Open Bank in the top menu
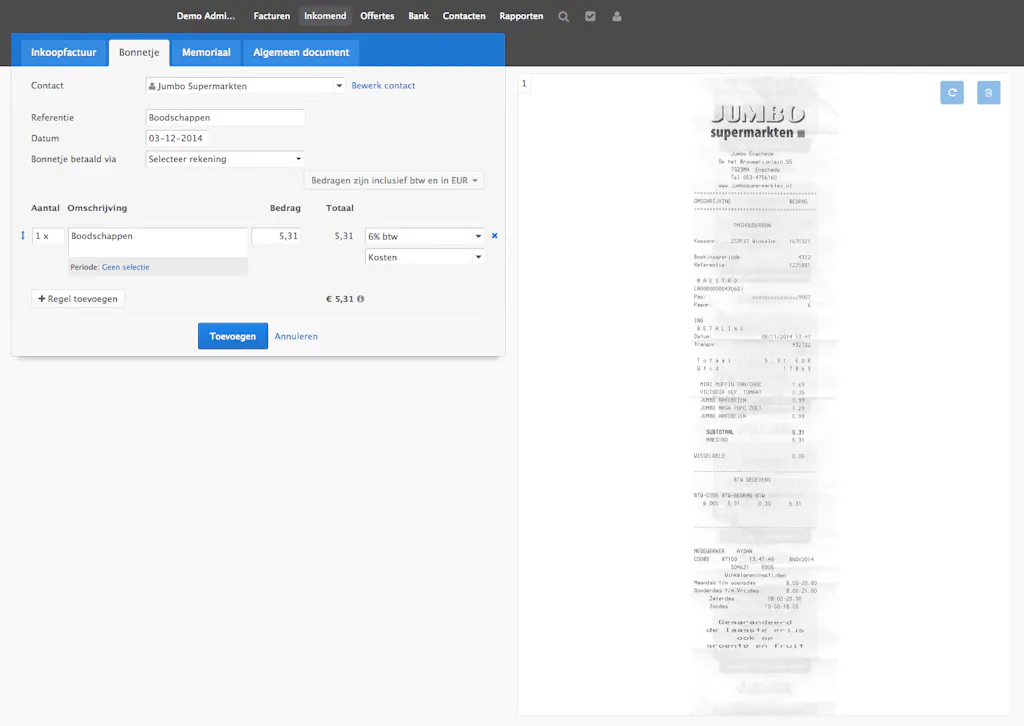 pyautogui.click(x=419, y=16)
